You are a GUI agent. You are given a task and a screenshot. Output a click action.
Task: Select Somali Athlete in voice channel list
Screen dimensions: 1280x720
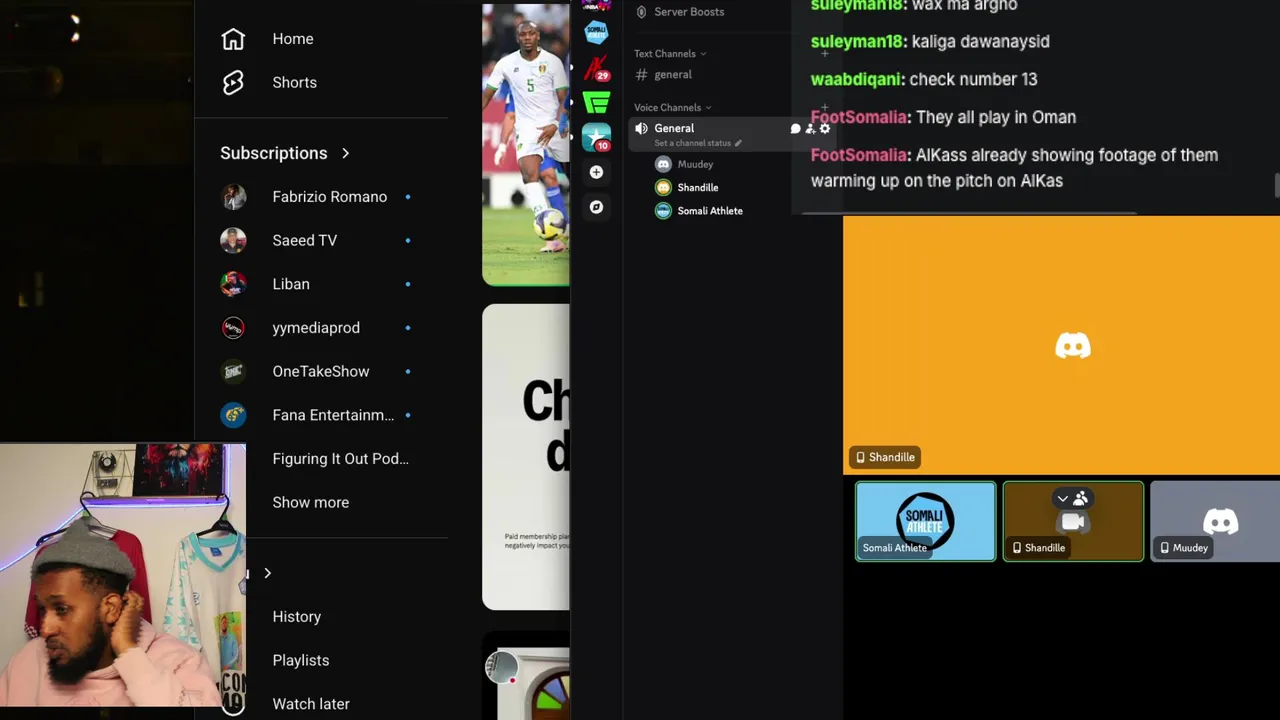point(709,211)
